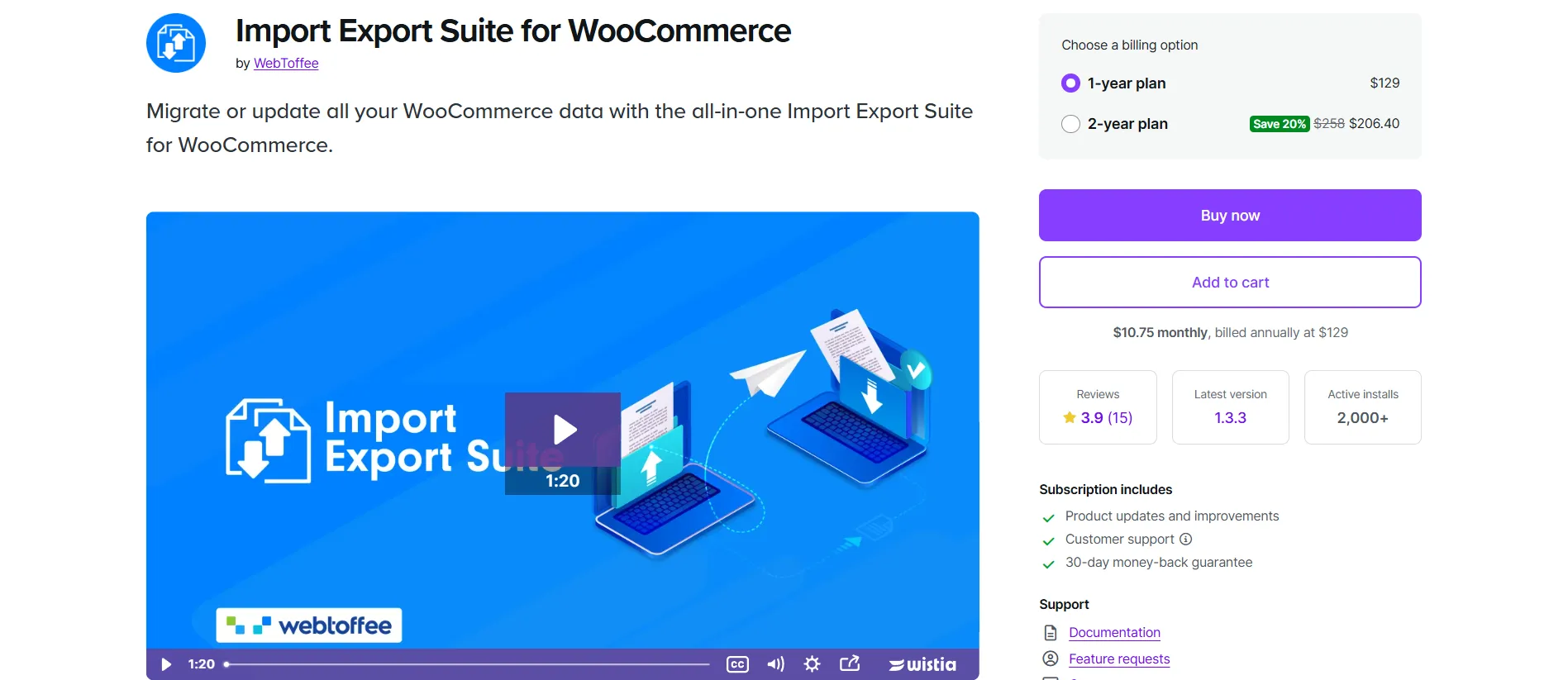Open video settings gear icon
Image resolution: width=1568 pixels, height=680 pixels.
[813, 664]
